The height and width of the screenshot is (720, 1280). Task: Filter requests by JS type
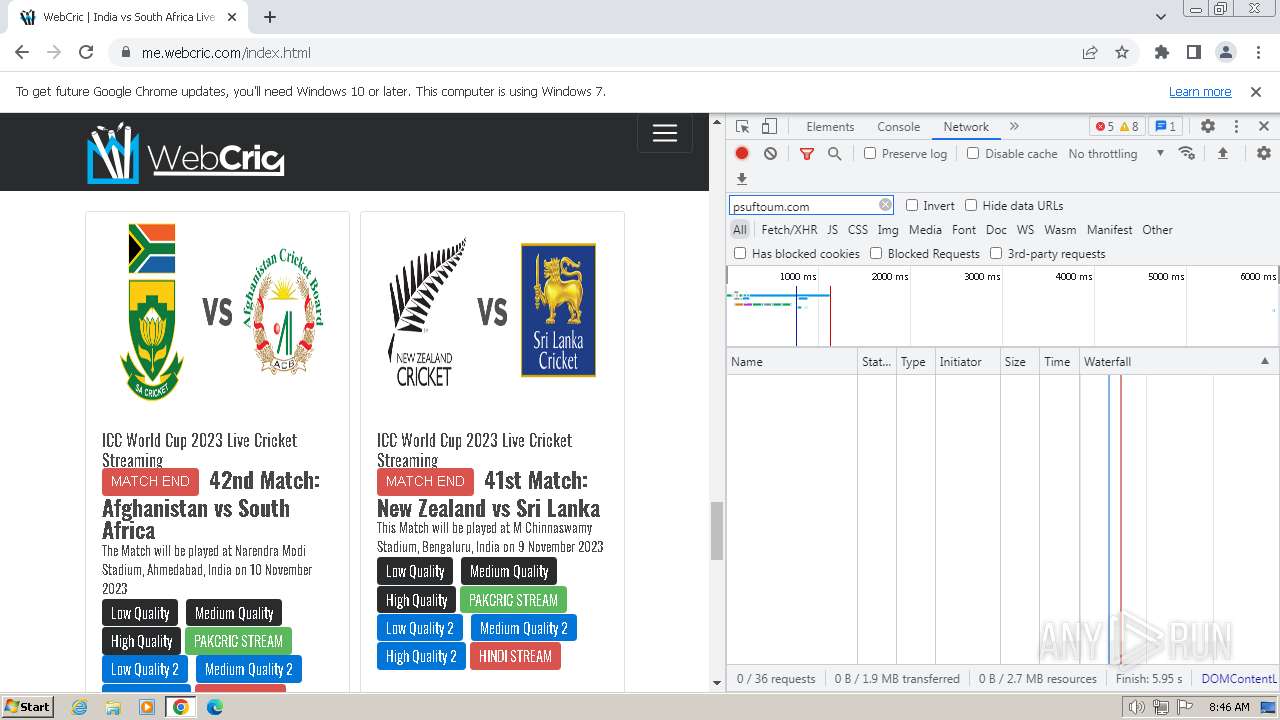(832, 229)
